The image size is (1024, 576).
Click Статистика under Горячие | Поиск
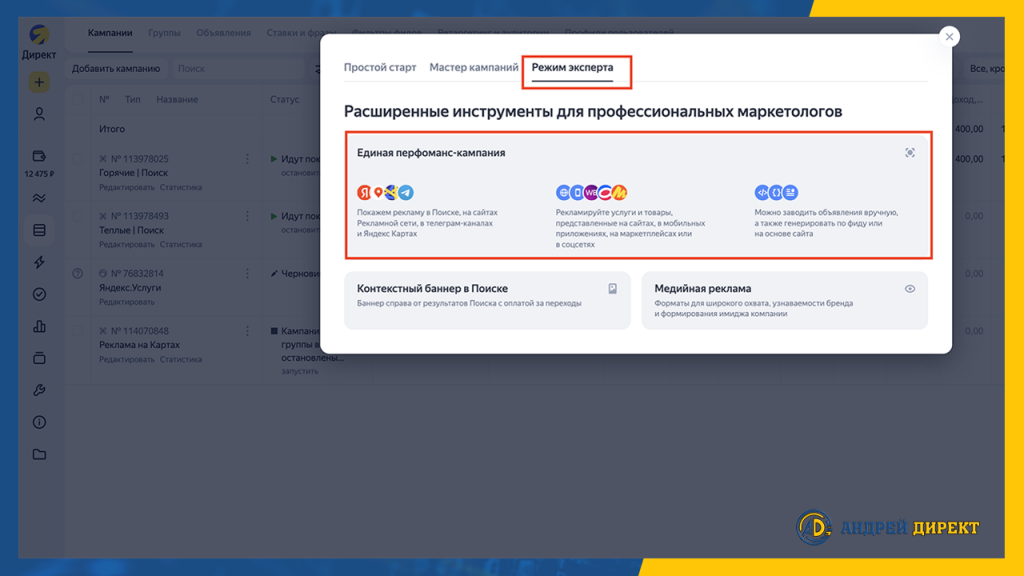tap(181, 187)
